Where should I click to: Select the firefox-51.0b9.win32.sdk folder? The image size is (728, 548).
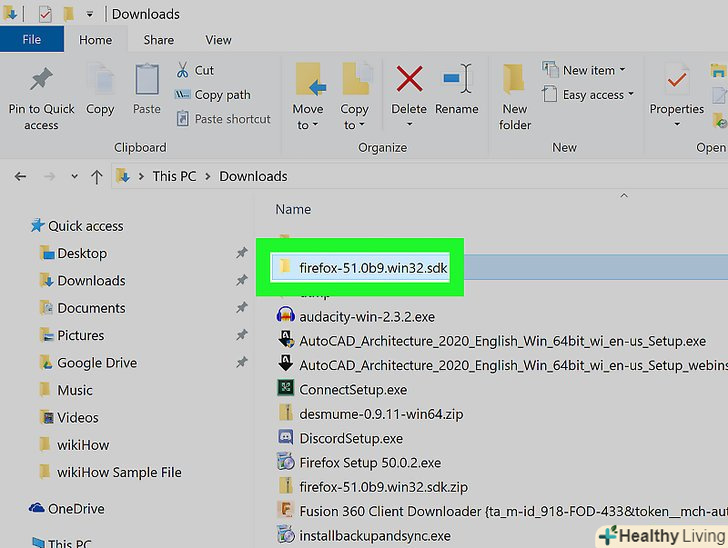tap(360, 267)
